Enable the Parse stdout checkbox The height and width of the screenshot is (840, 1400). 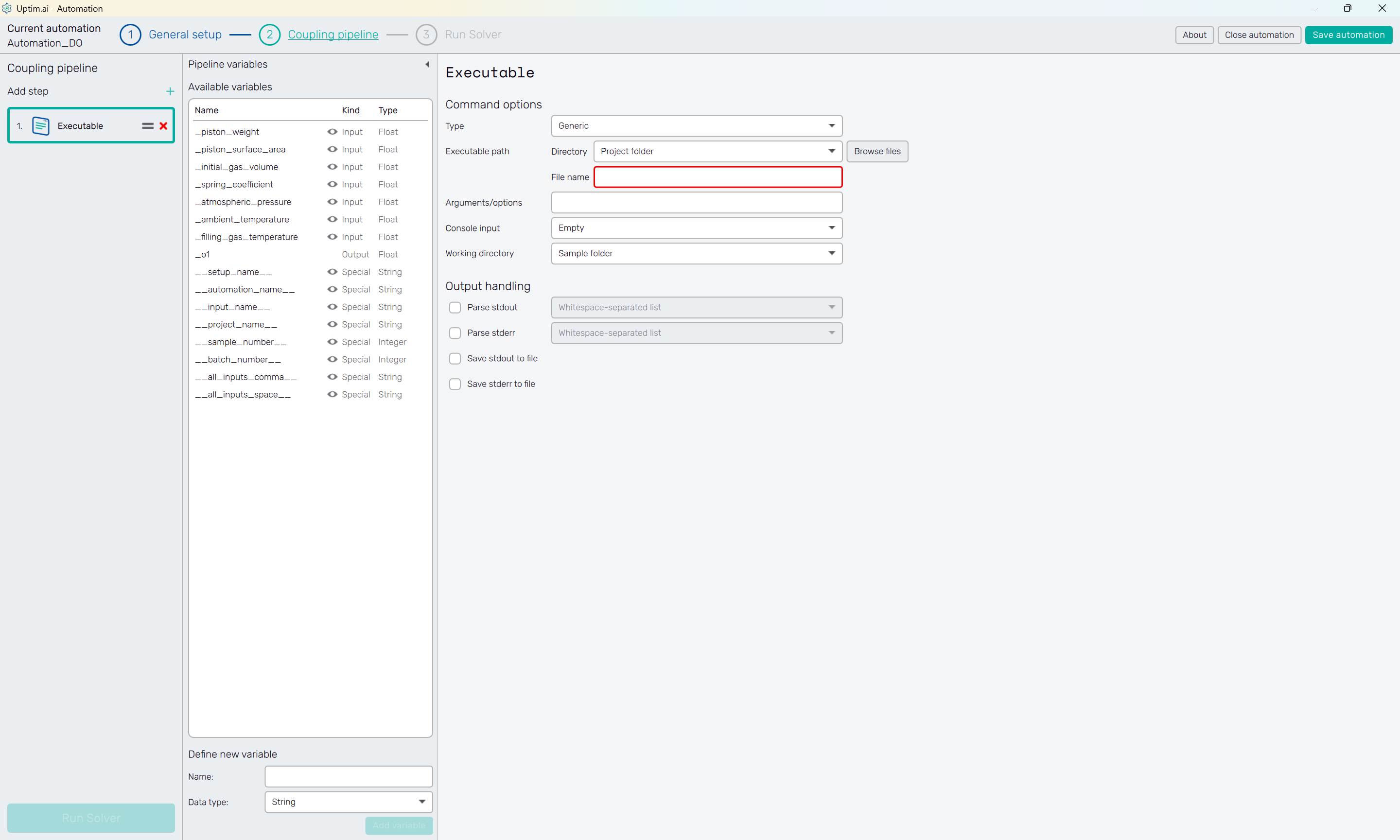[x=455, y=307]
